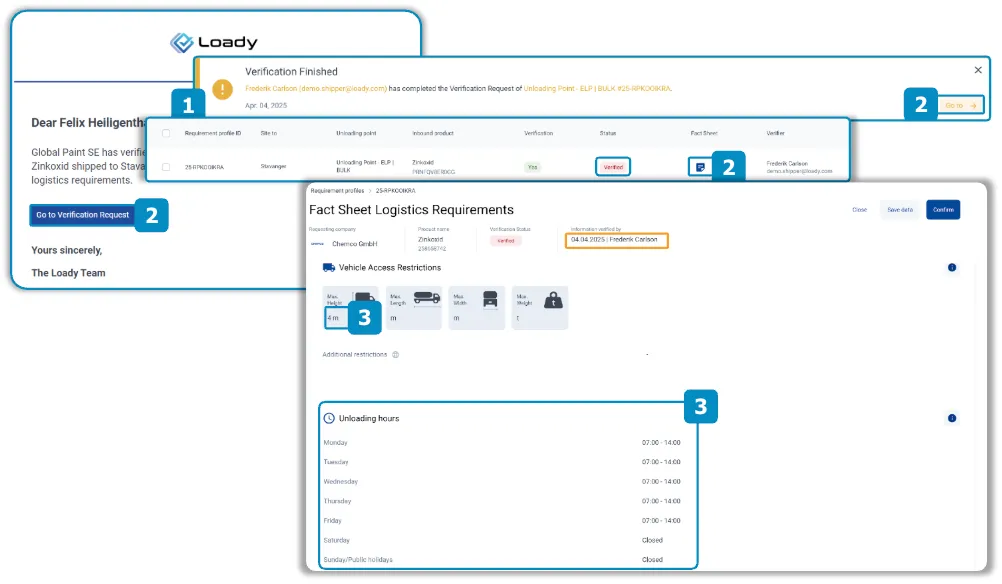Click the Chemco GmbH company logo
The height and width of the screenshot is (584, 1002).
(318, 244)
